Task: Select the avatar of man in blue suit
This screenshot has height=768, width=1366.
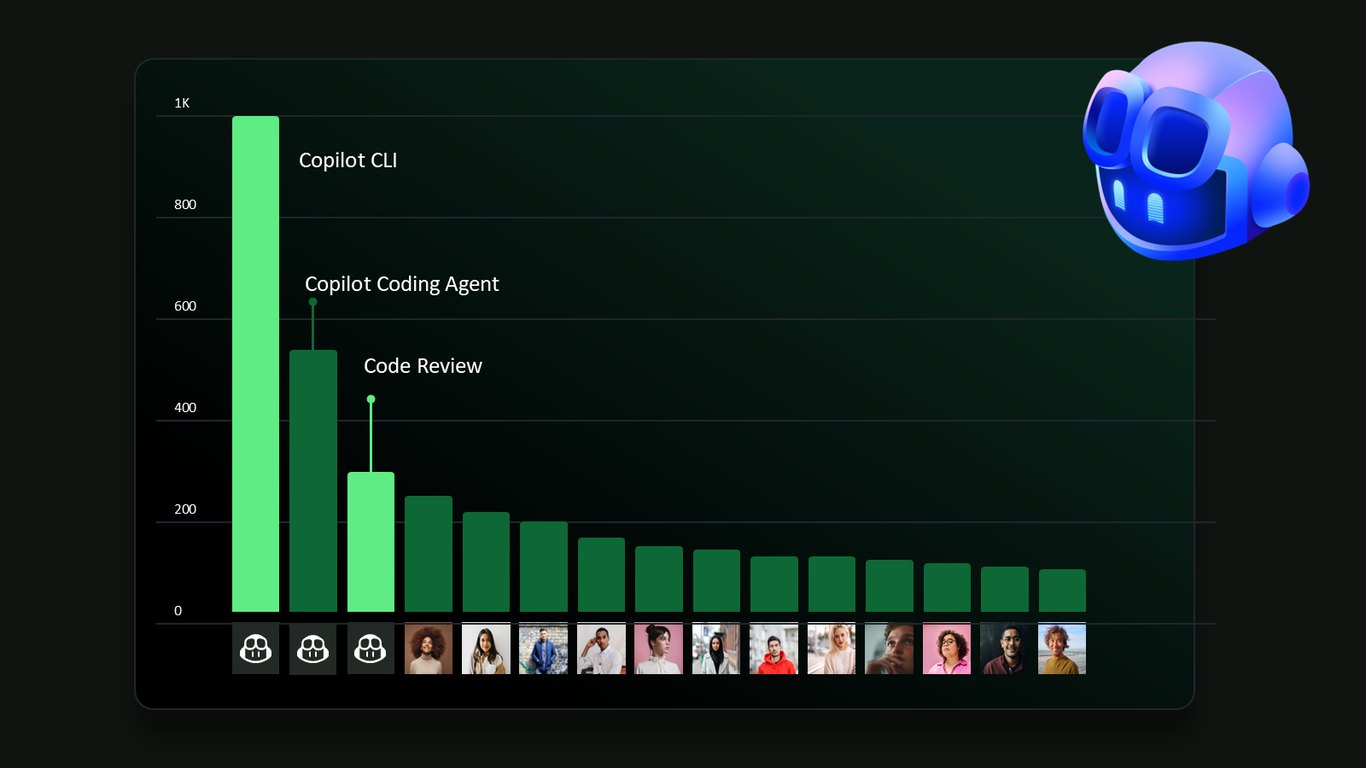Action: pyautogui.click(x=543, y=649)
